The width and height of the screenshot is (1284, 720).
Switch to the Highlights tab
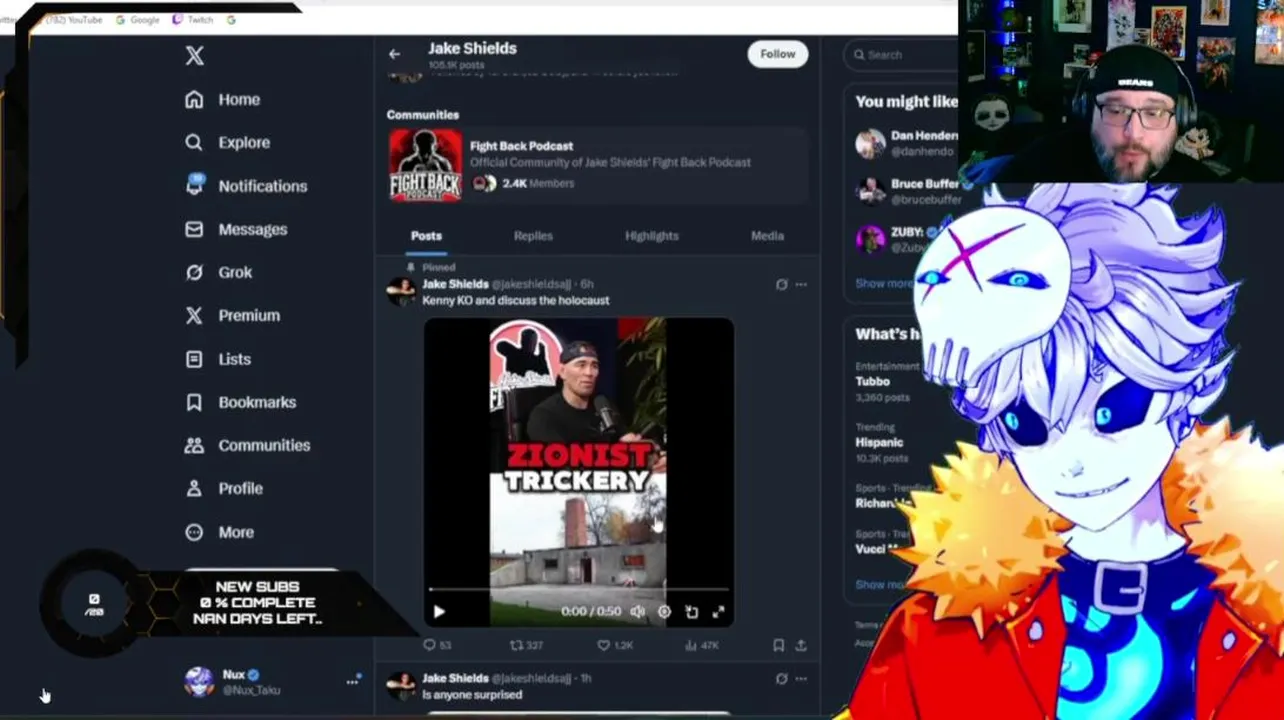pos(652,236)
